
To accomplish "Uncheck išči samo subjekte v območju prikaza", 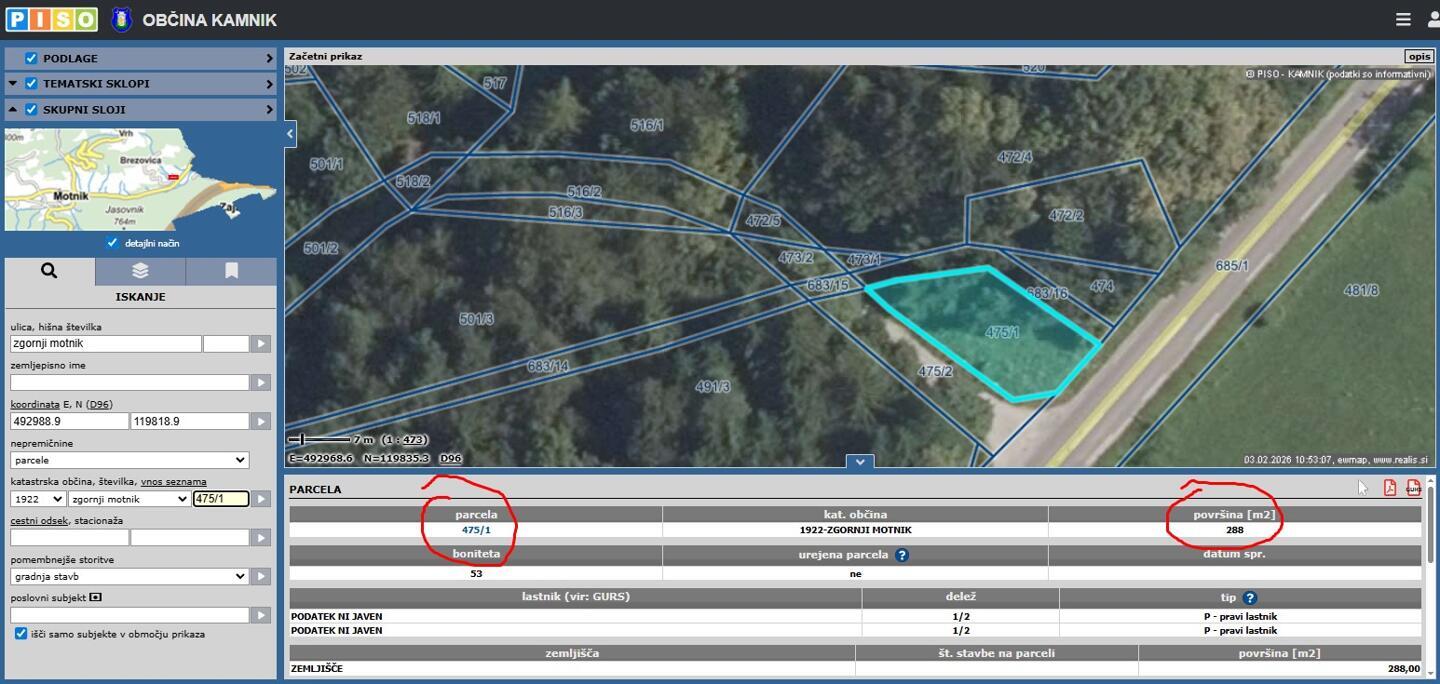I will pyautogui.click(x=21, y=634).
